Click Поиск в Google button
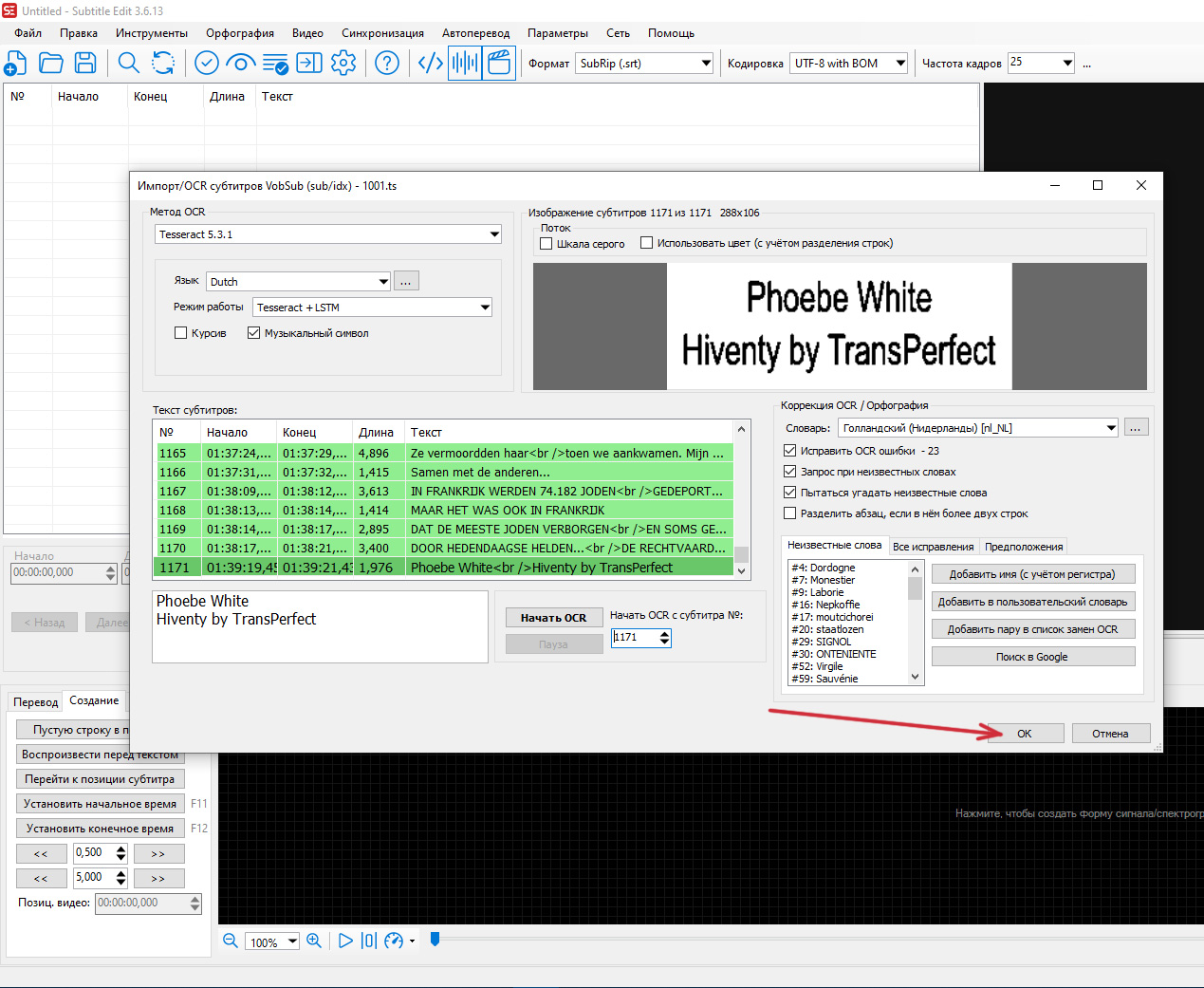Viewport: 1204px width, 988px height. coord(1032,656)
